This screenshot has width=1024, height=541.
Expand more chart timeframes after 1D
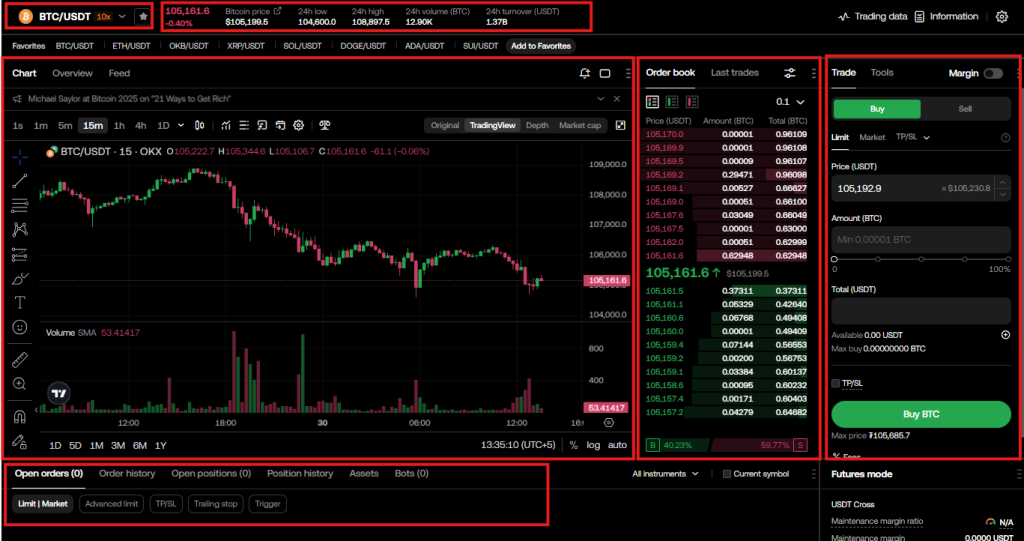coord(181,125)
